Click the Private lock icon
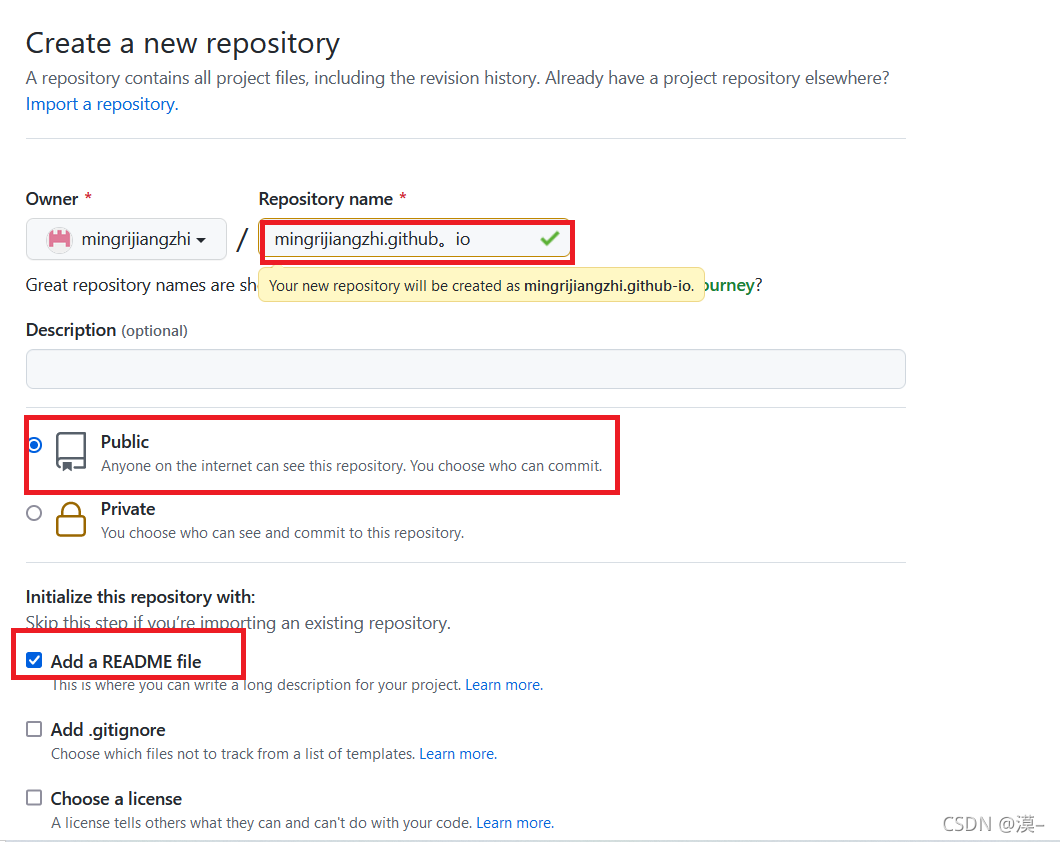This screenshot has width=1060, height=842. pyautogui.click(x=71, y=520)
